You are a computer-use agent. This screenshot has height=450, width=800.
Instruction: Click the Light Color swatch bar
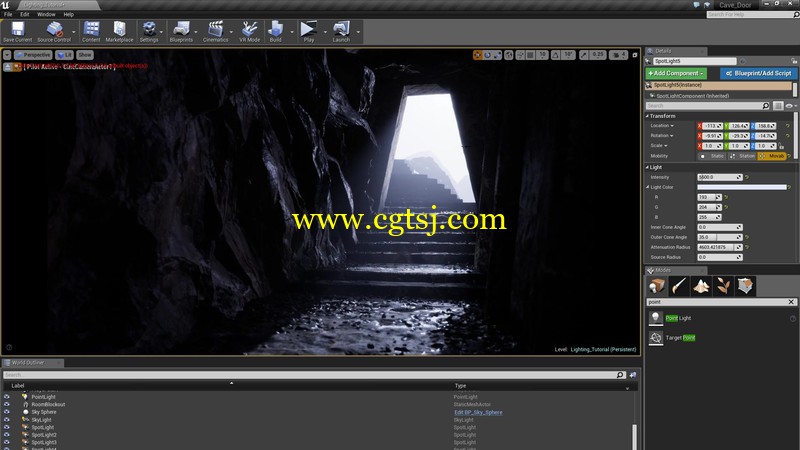(742, 187)
